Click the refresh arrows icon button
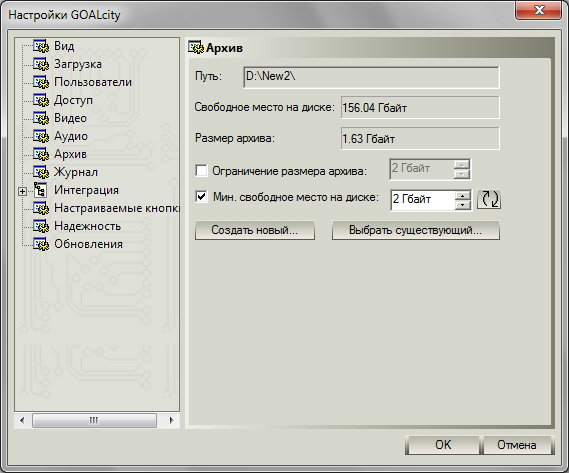The height and width of the screenshot is (473, 569). click(x=489, y=199)
